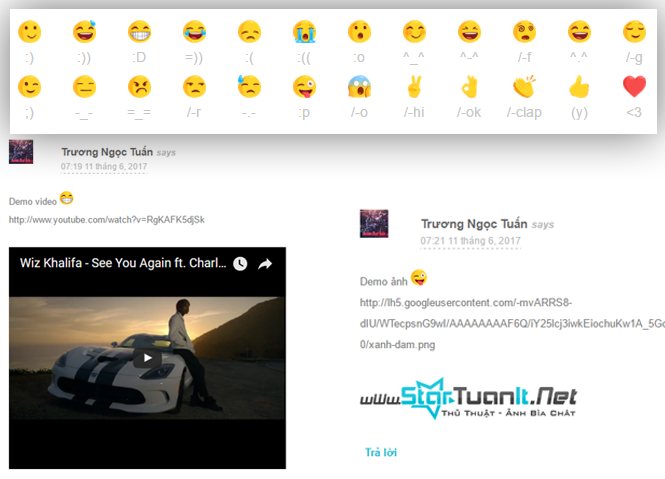Open the StarTuanIt.Net logo image
The width and height of the screenshot is (665, 479).
point(468,399)
